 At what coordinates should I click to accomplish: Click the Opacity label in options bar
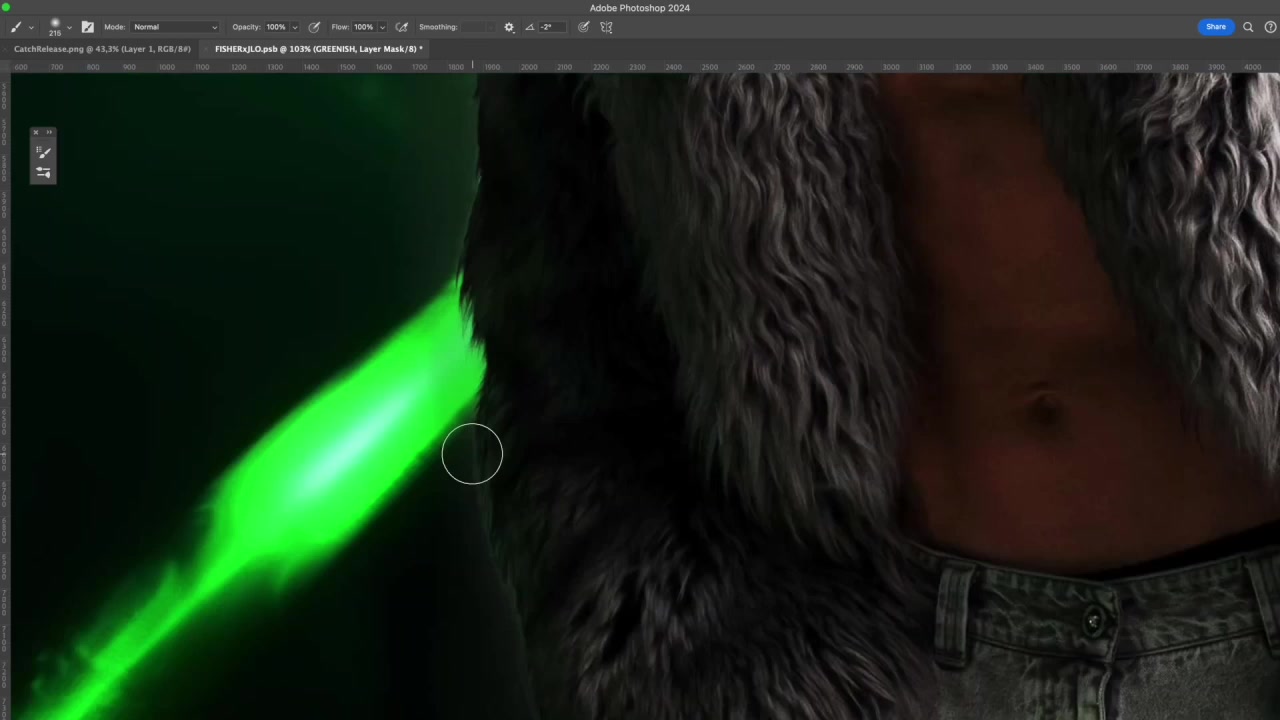click(246, 27)
